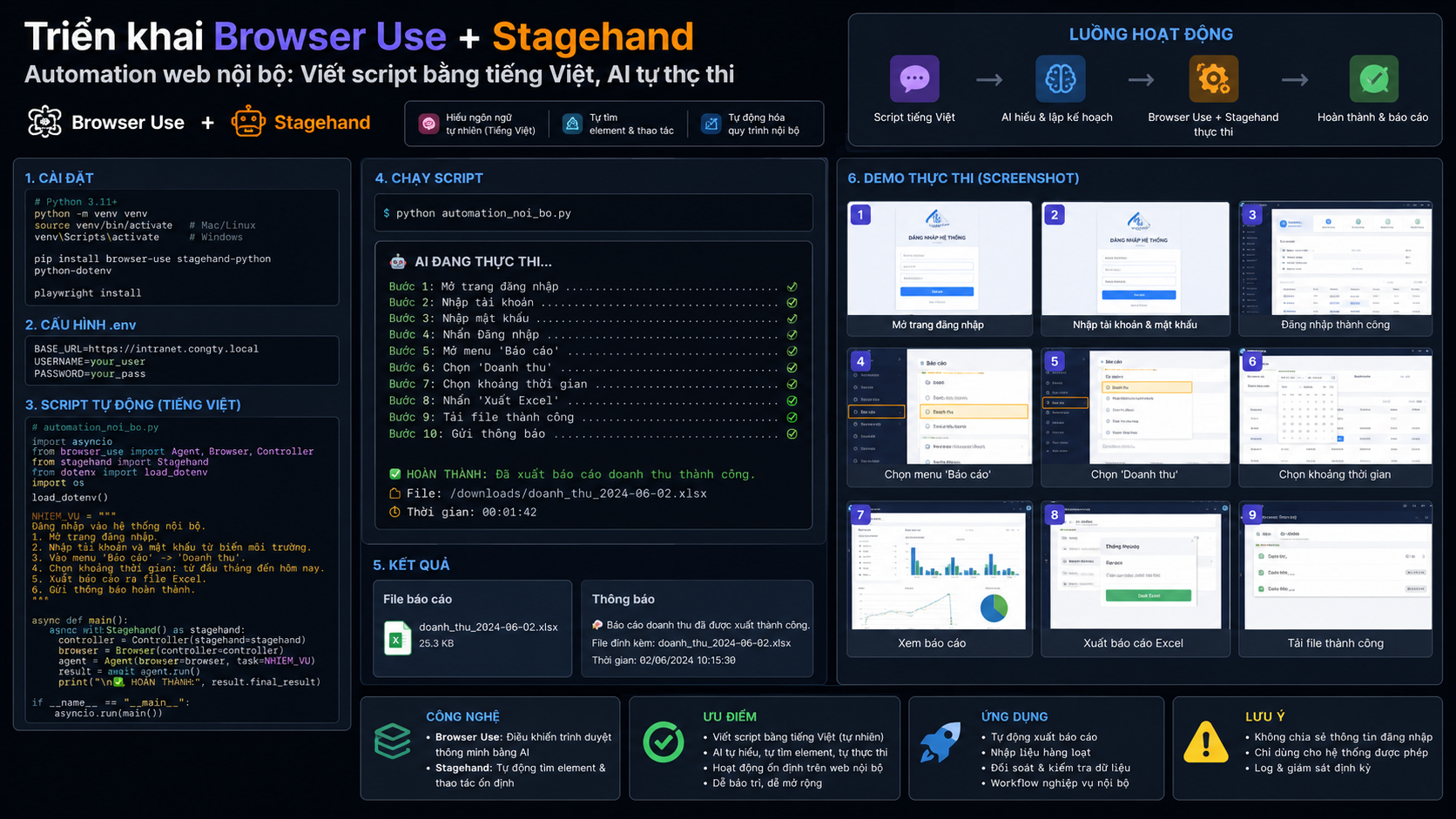
Task: Click the checkmark for 'Bước 5: Mở menu Báo cáo'
Action: [792, 352]
